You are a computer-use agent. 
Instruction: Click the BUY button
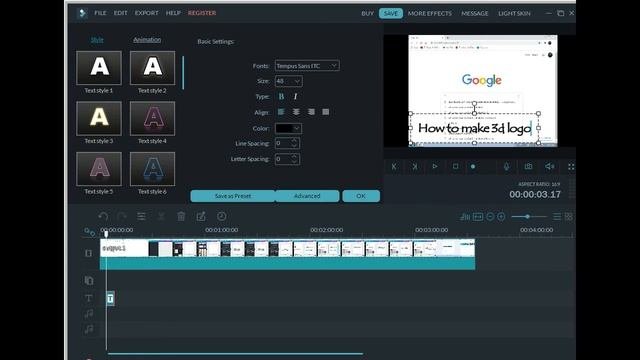pyautogui.click(x=367, y=13)
